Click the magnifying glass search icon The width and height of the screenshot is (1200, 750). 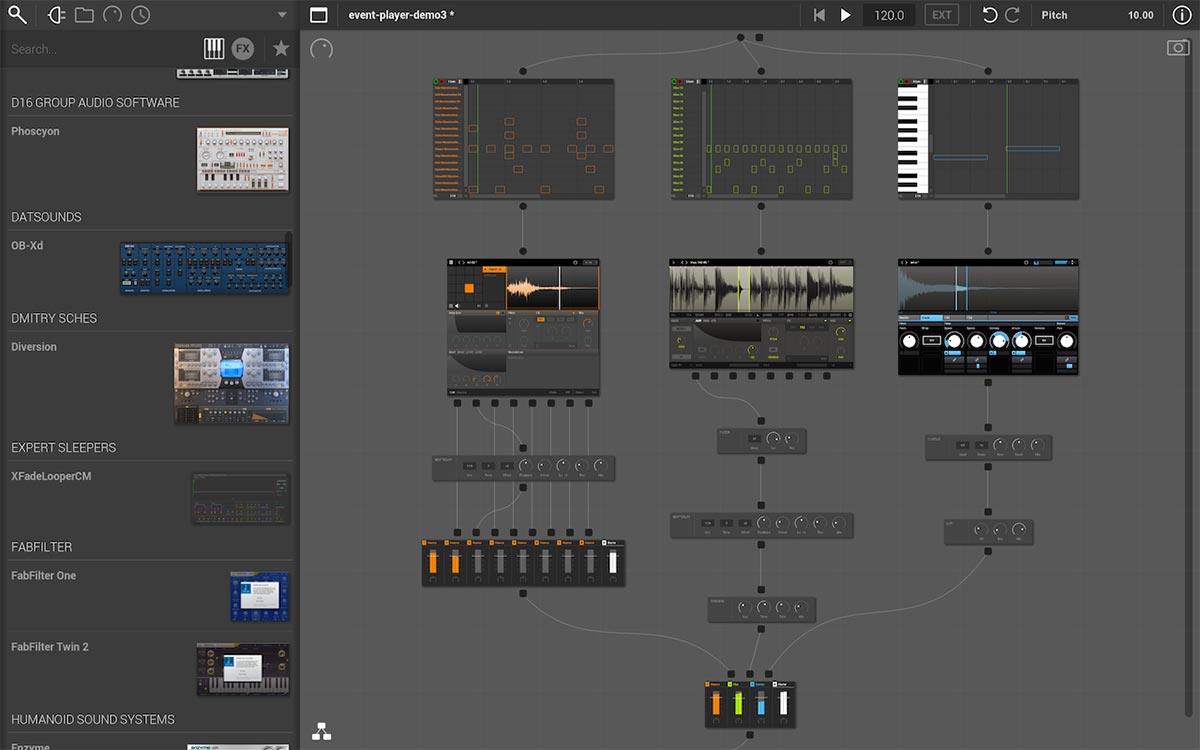[x=18, y=15]
